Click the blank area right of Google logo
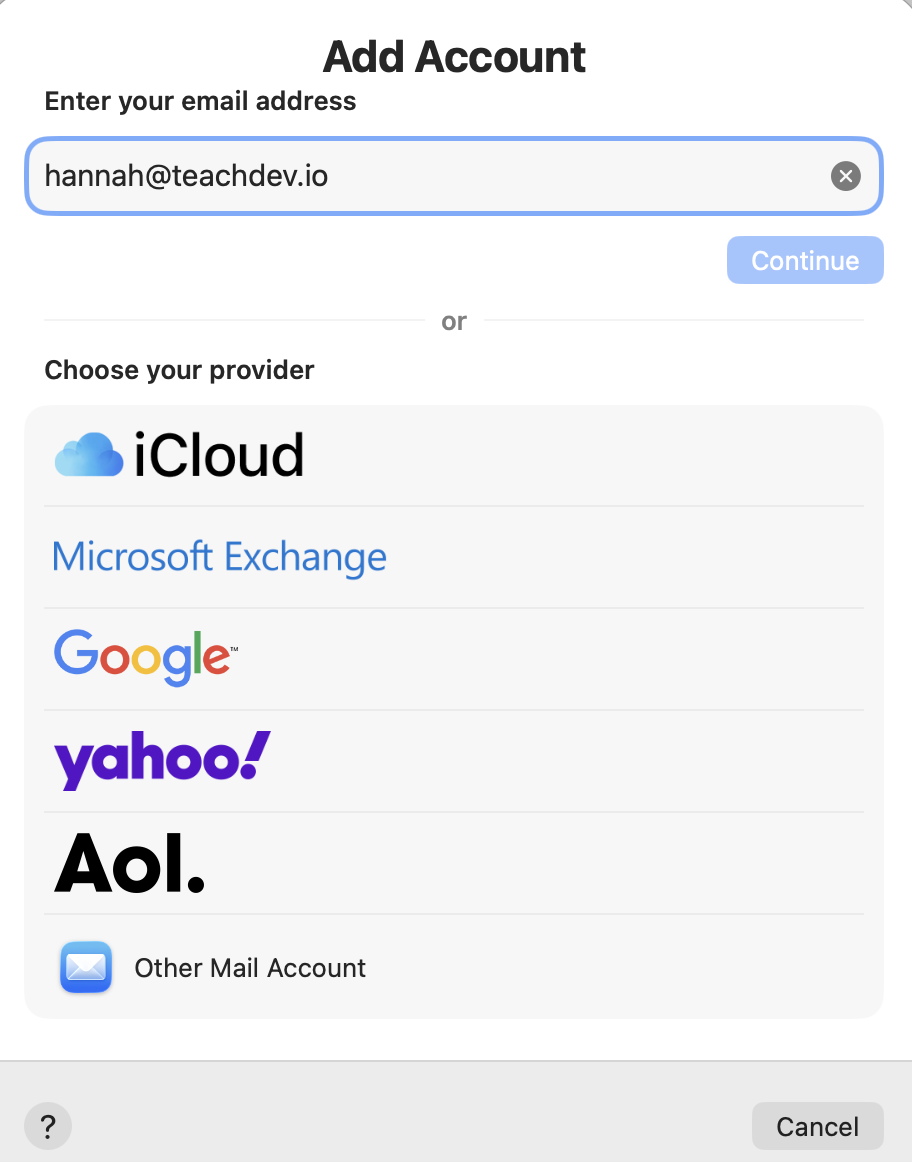 (x=550, y=658)
